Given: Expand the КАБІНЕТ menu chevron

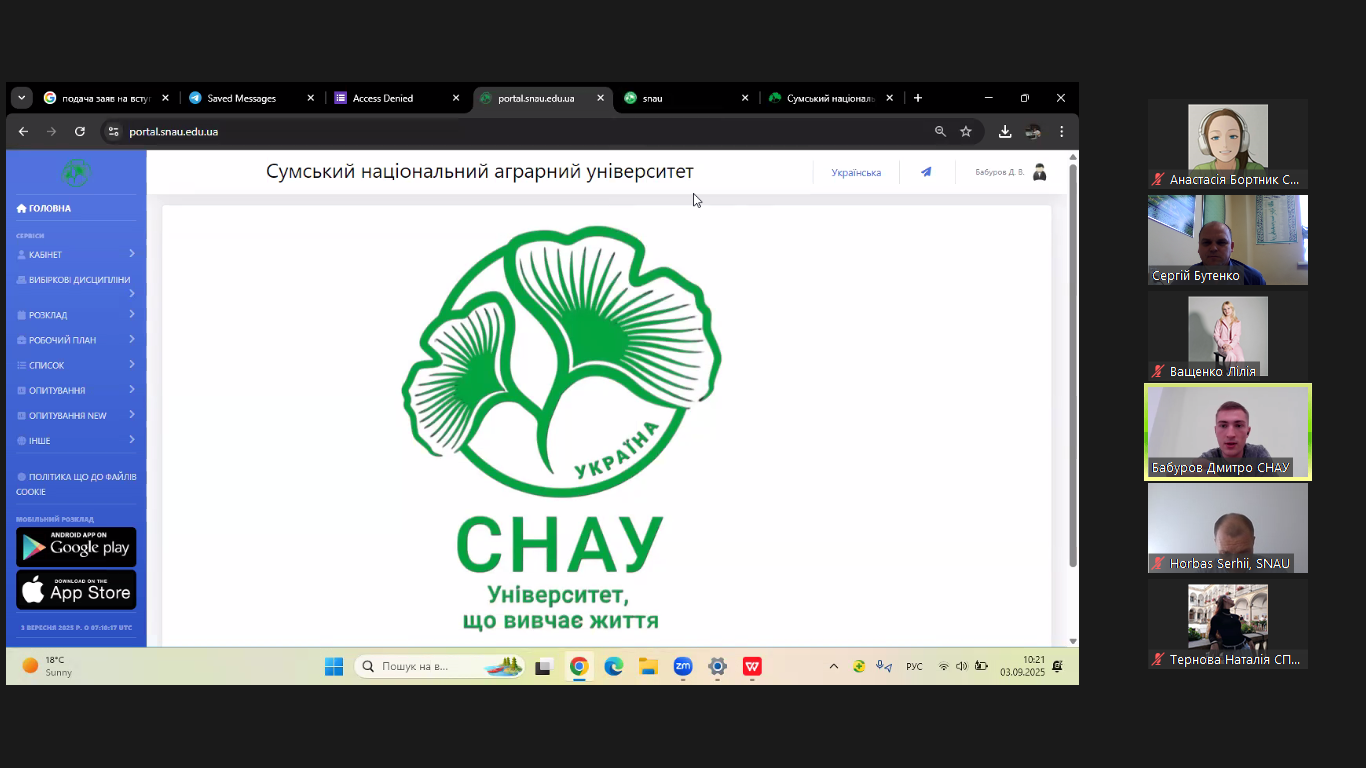Looking at the screenshot, I should pos(131,254).
